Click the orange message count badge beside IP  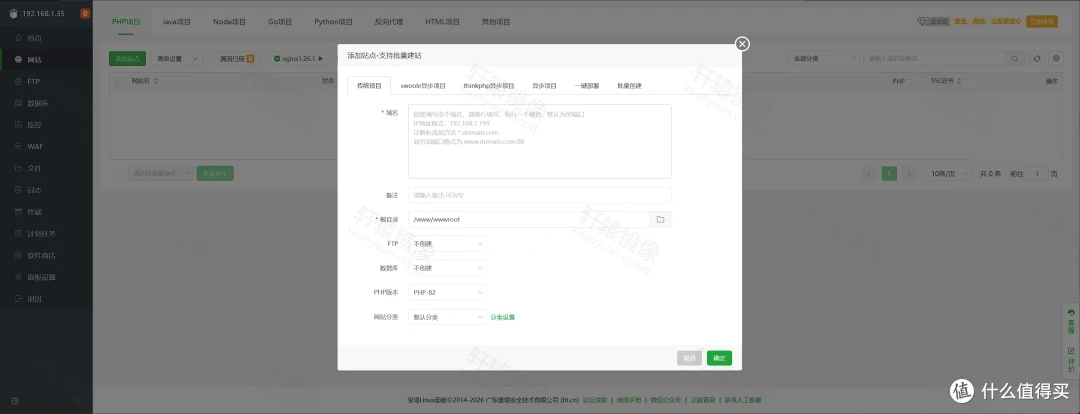[85, 13]
